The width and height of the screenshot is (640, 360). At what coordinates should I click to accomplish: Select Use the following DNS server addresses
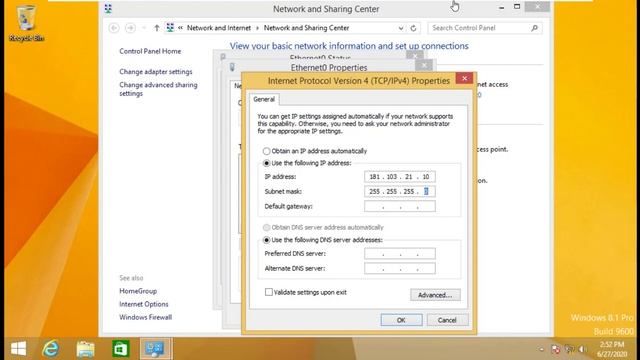[x=322, y=240]
